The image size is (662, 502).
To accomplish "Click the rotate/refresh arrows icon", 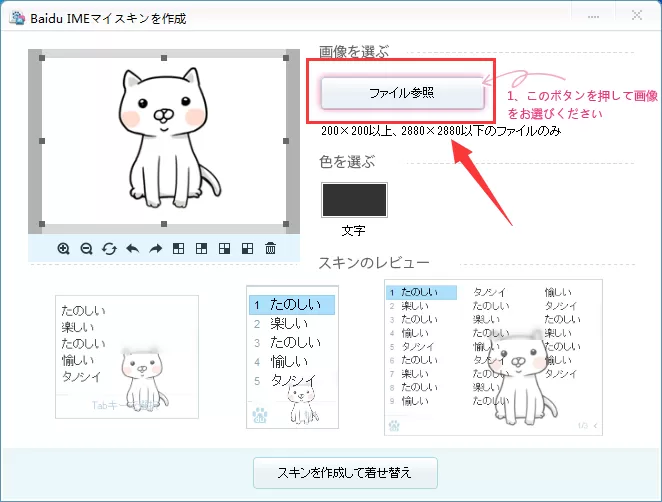I will [109, 249].
